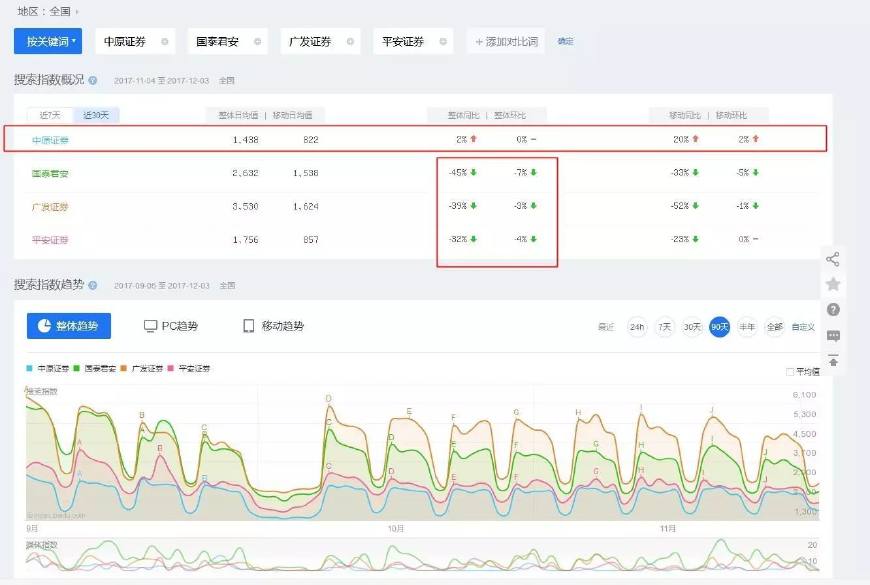The image size is (870, 585).
Task: Select the 移动趋势 tab
Action: click(274, 326)
